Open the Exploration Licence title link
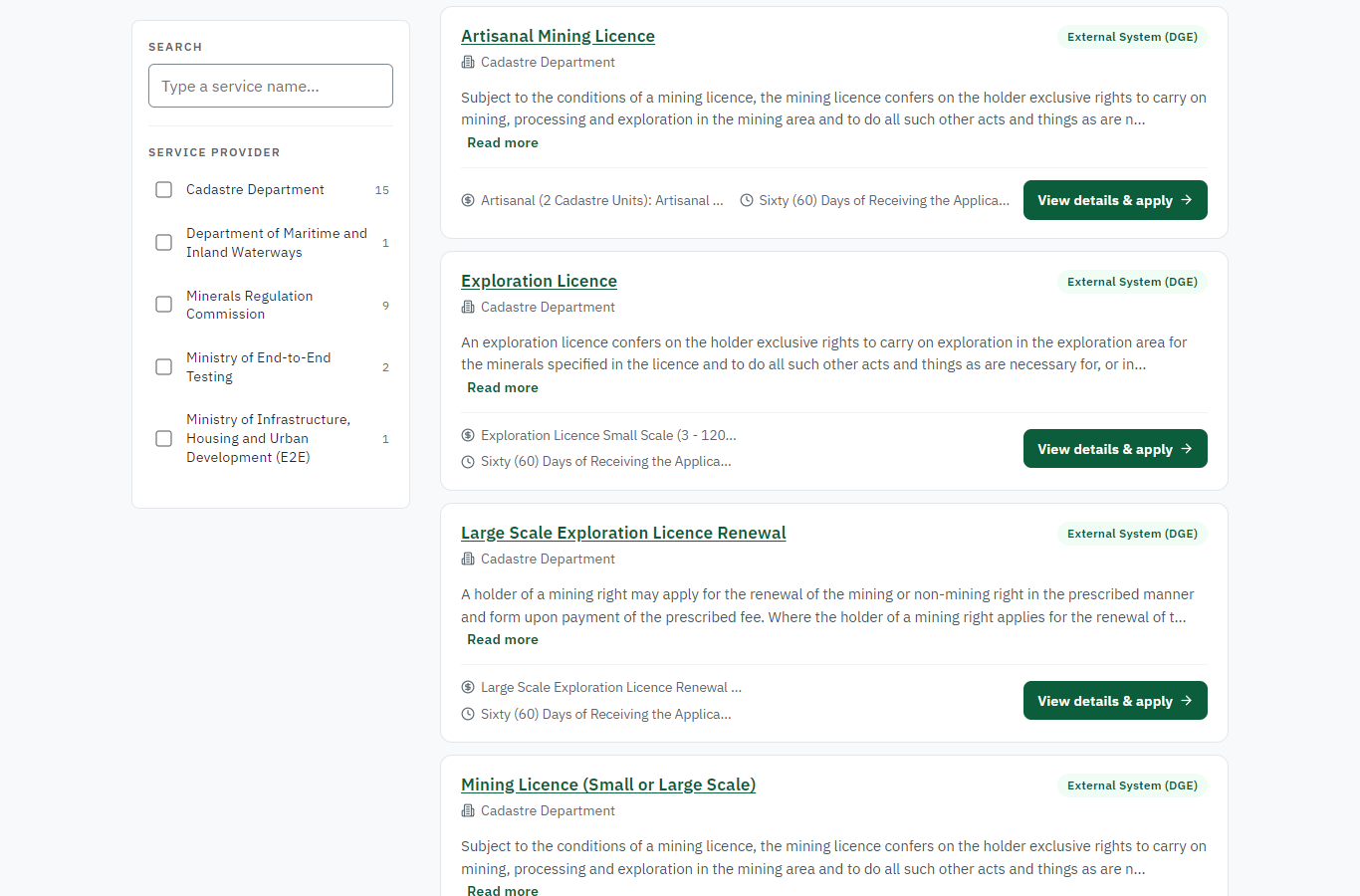The height and width of the screenshot is (896, 1360). [x=539, y=281]
